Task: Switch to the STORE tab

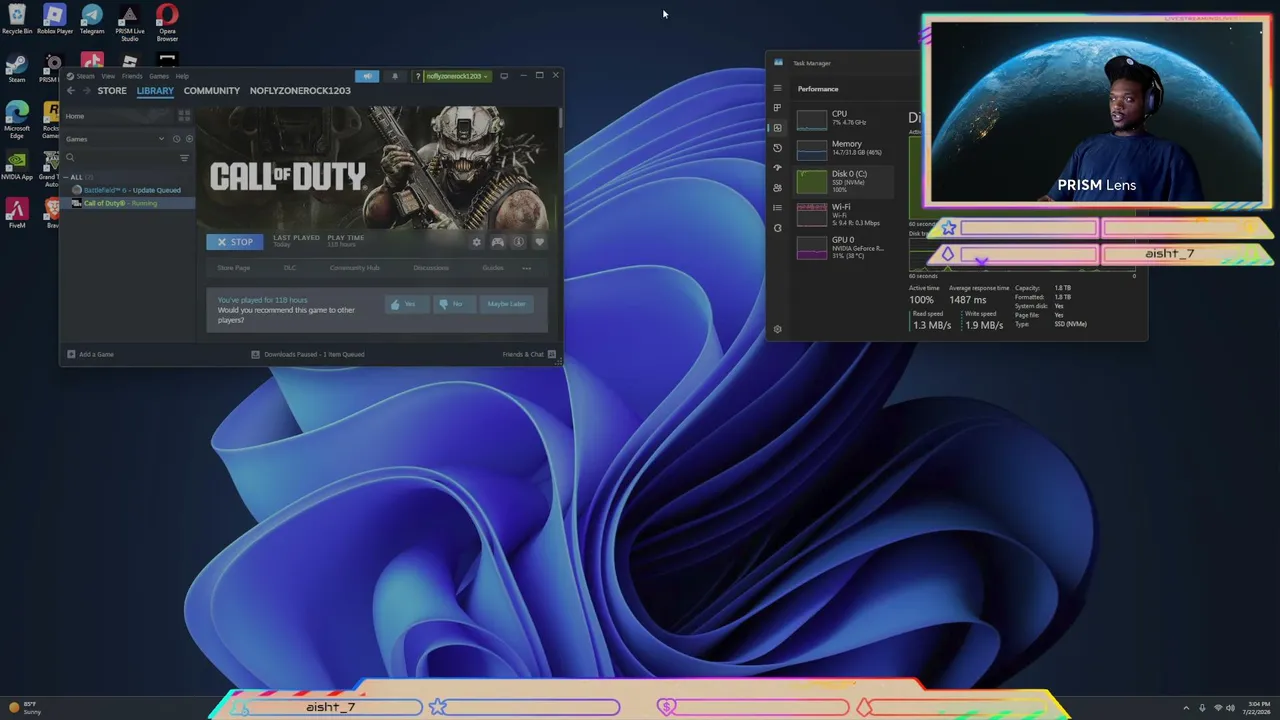Action: (x=112, y=91)
